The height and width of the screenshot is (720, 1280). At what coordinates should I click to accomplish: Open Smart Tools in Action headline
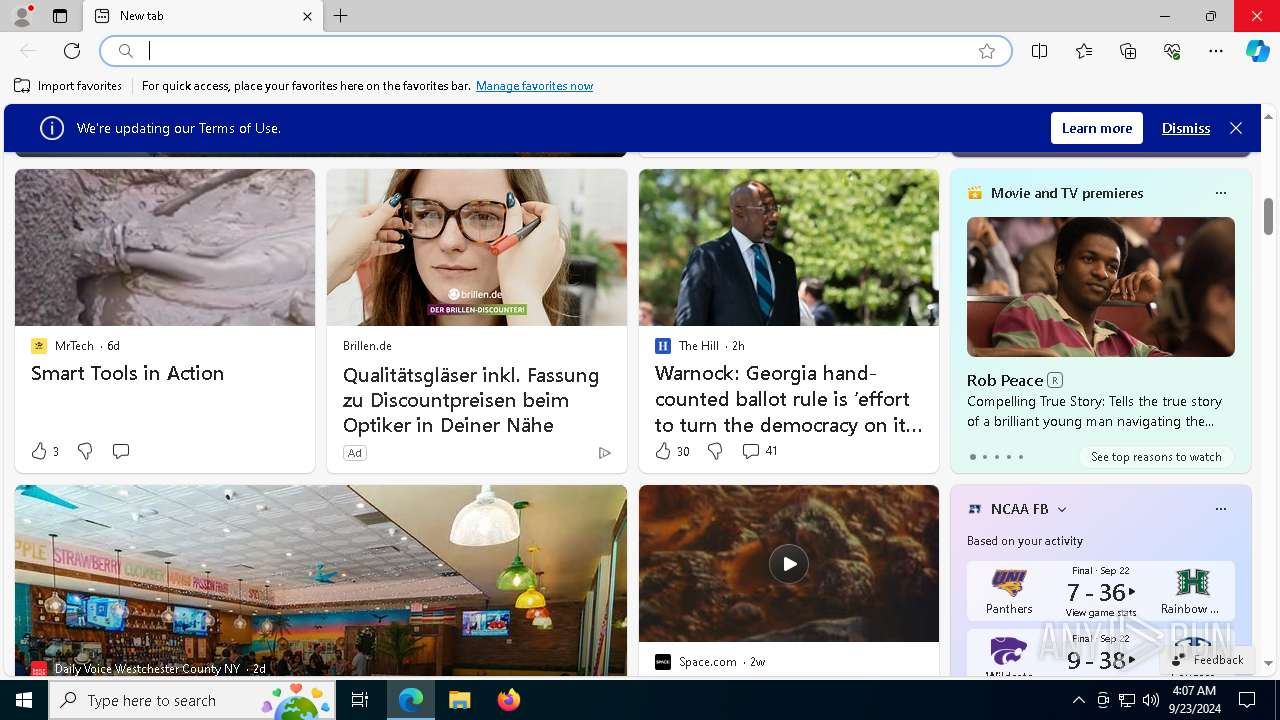[x=127, y=373]
